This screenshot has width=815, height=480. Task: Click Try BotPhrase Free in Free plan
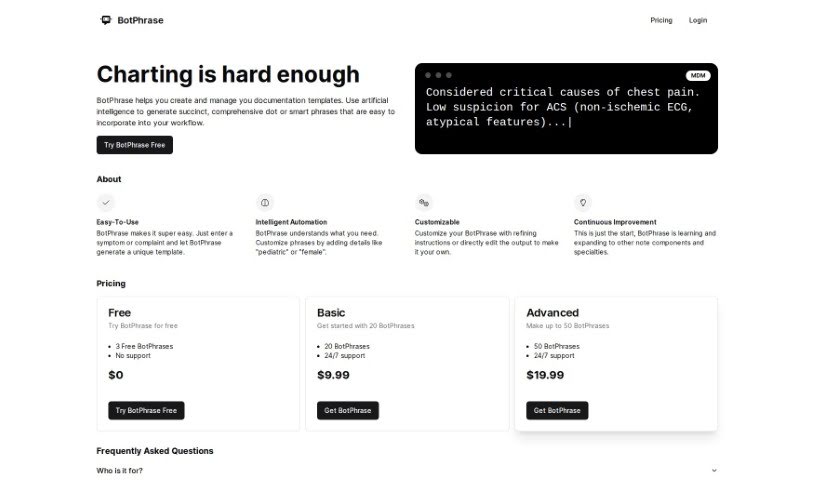click(x=146, y=410)
